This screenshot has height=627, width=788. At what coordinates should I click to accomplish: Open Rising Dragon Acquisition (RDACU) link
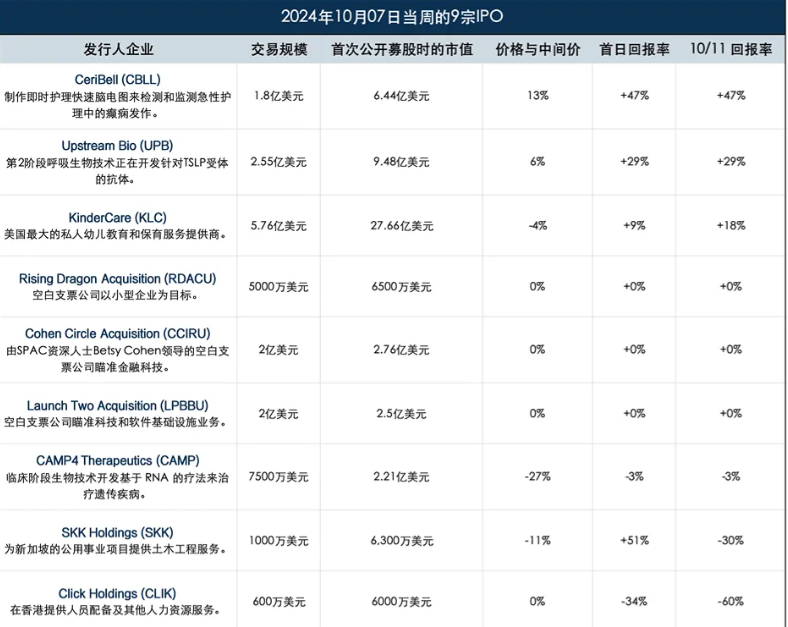[118, 279]
